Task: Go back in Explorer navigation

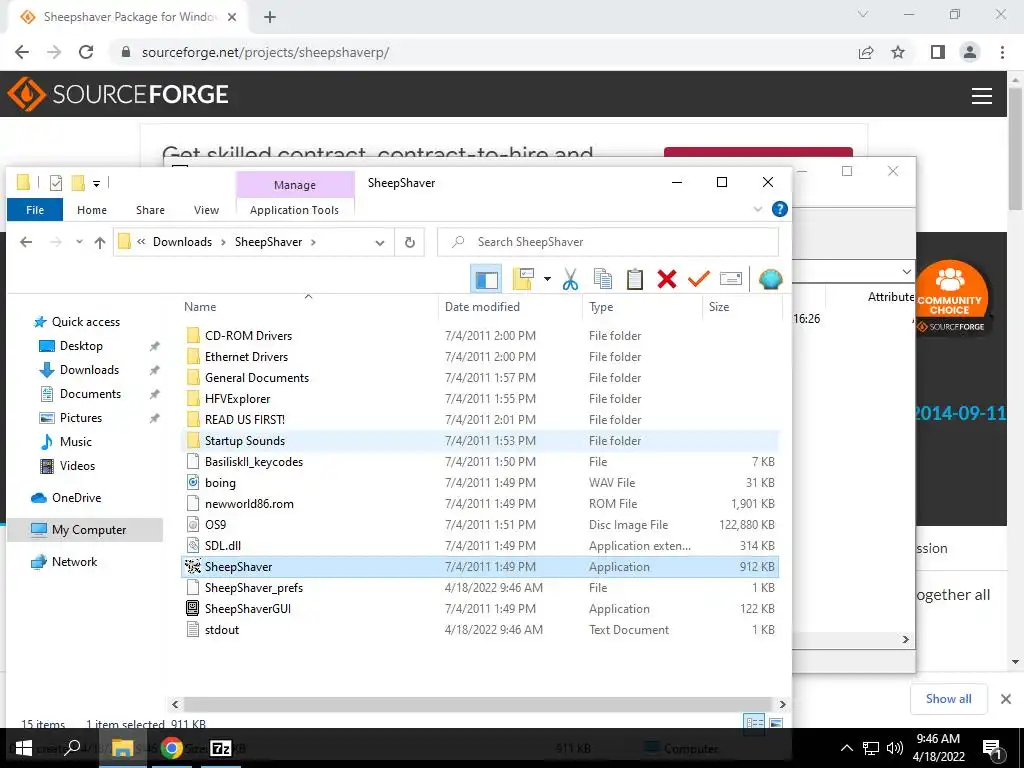Action: pyautogui.click(x=25, y=242)
